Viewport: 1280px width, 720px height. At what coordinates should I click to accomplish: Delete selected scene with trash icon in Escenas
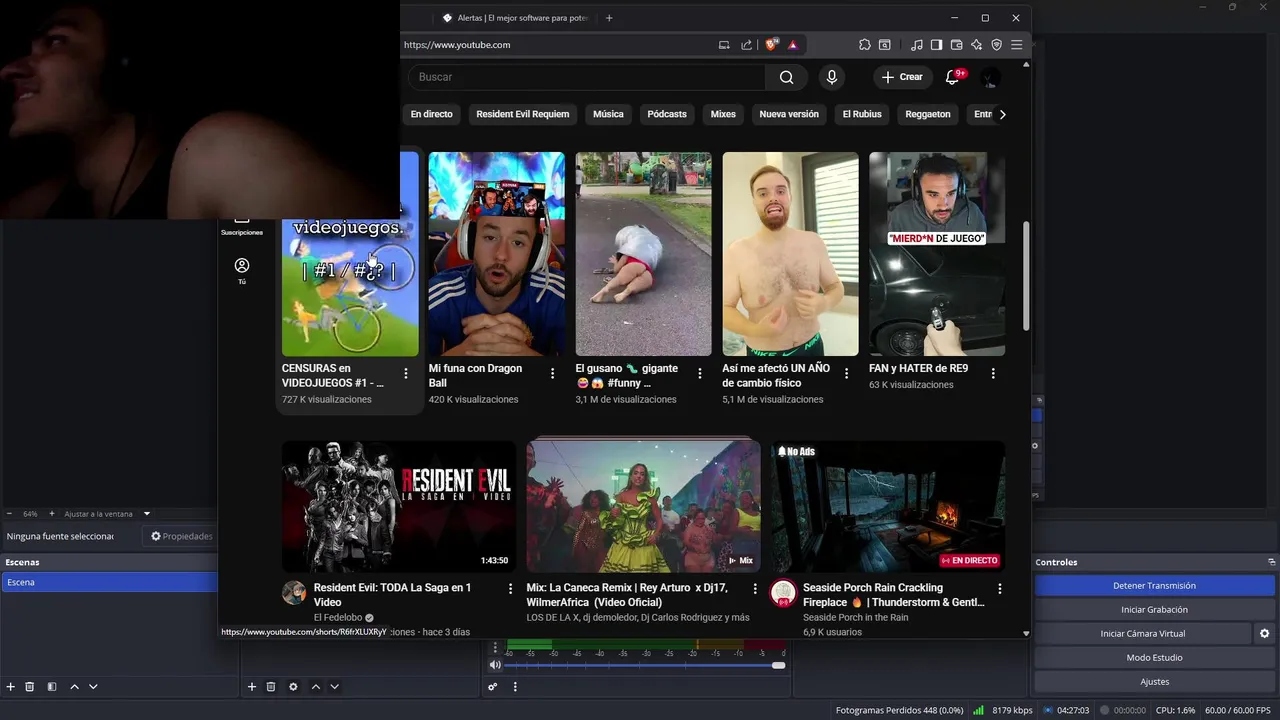[x=30, y=687]
